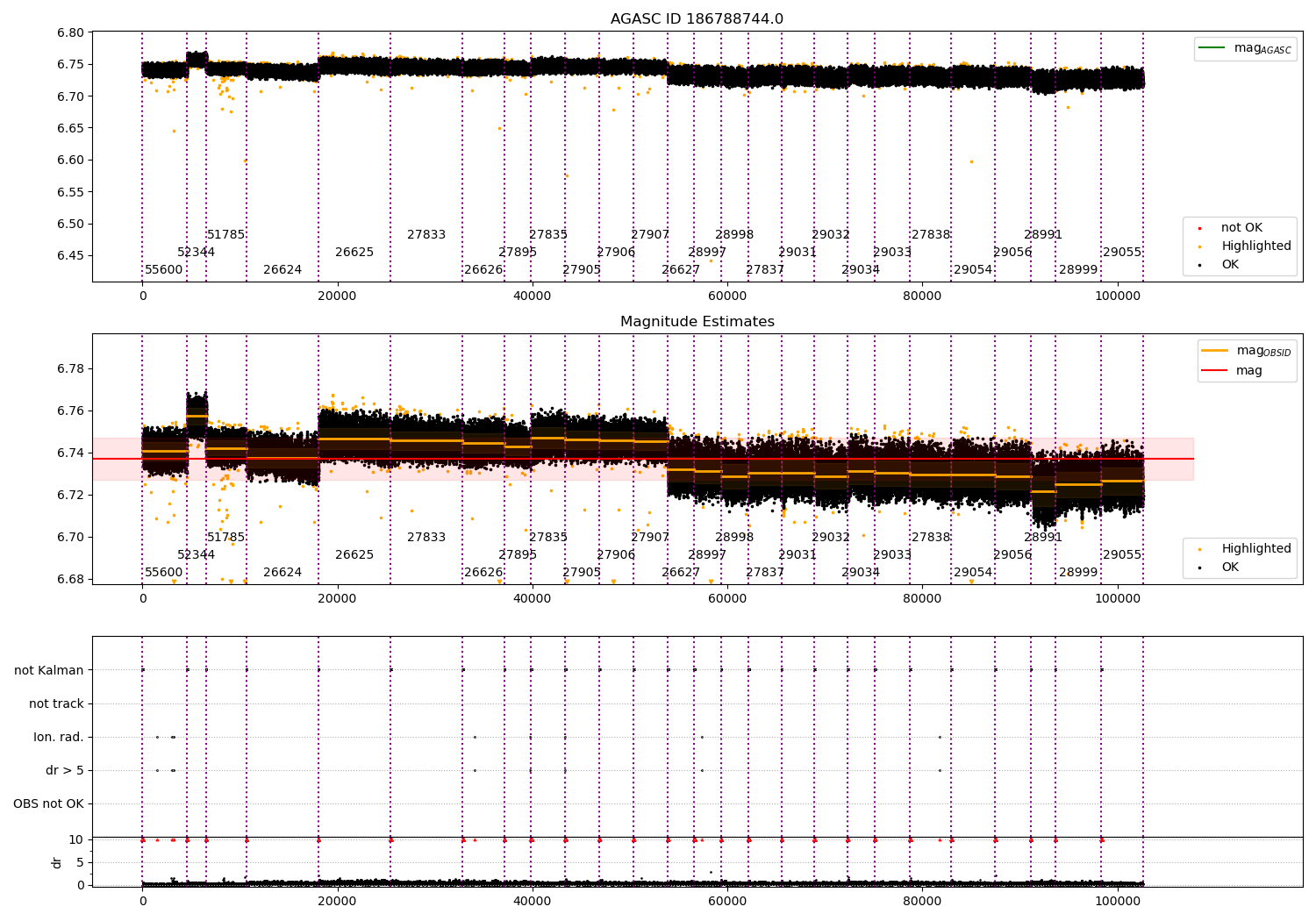The width and height of the screenshot is (1316, 921).
Task: Click obsid label 52344 in the AGASC plot
Action: [197, 252]
